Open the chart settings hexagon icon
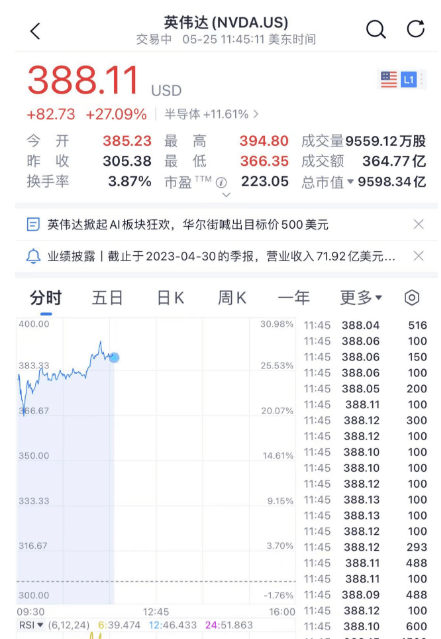 click(412, 298)
